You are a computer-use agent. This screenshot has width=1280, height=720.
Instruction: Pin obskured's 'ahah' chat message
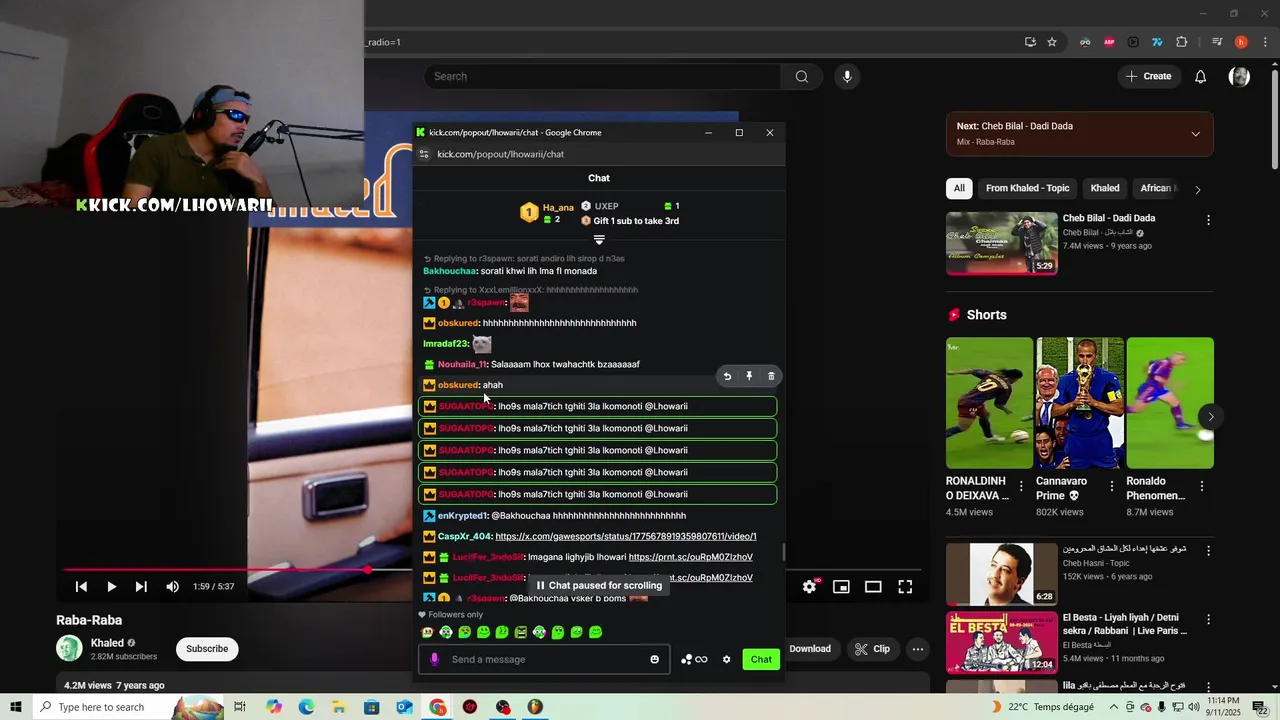(749, 376)
